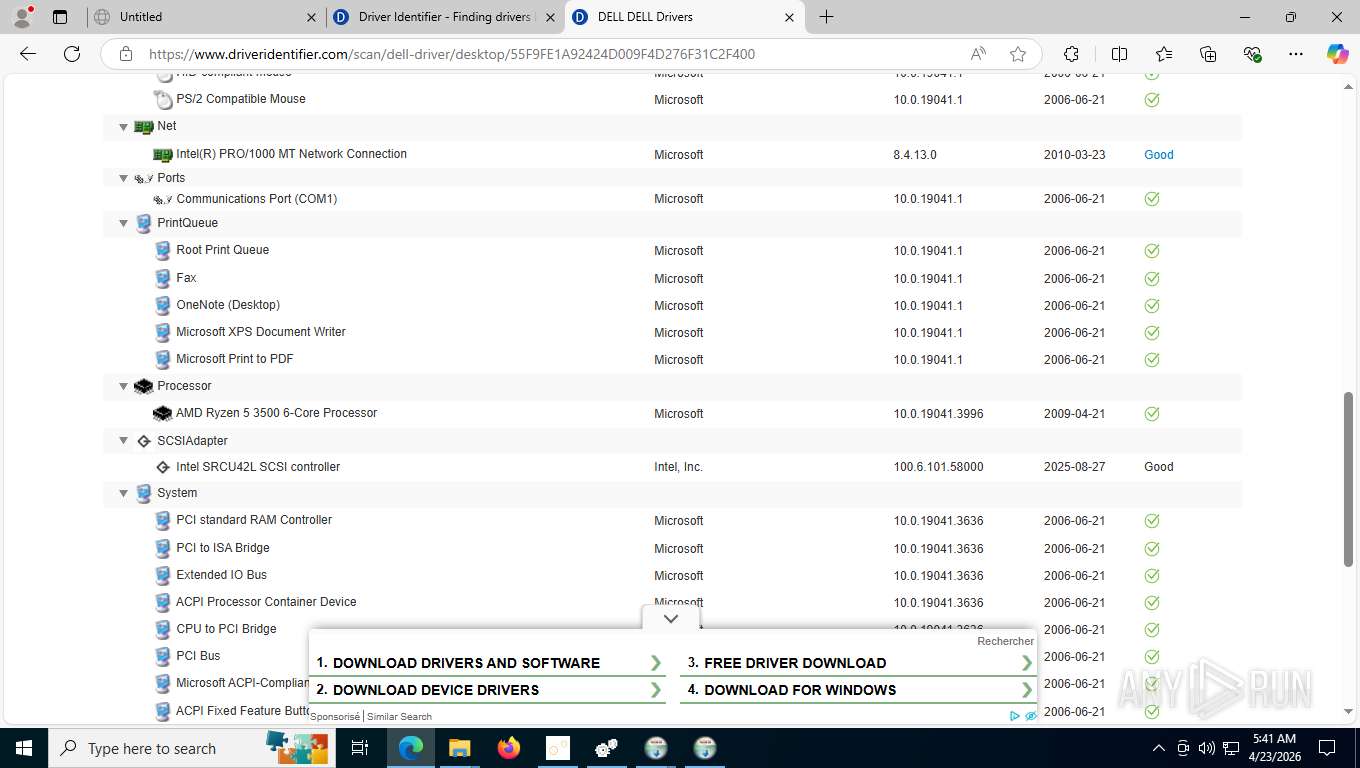Refresh the current page
Screen dimensions: 1360x768
[x=72, y=54]
